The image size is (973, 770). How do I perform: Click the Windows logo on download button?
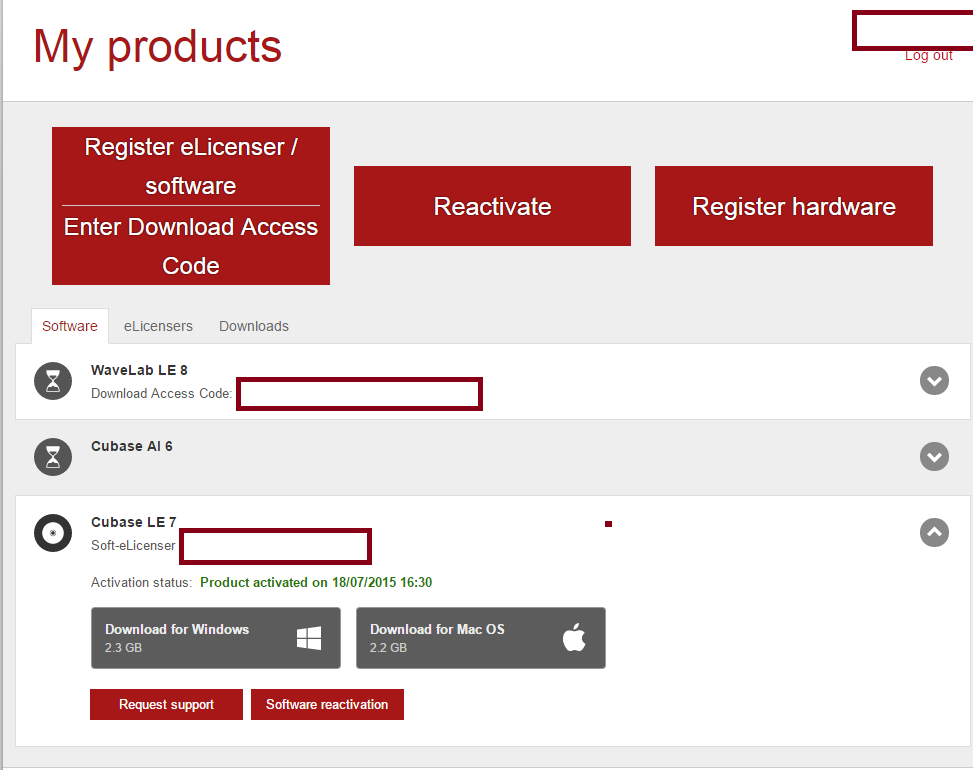pyautogui.click(x=309, y=638)
